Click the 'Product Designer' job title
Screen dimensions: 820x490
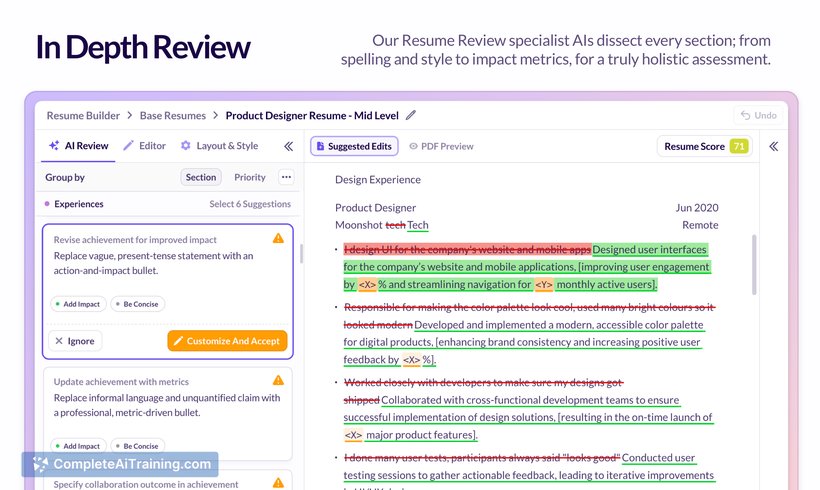tap(375, 208)
